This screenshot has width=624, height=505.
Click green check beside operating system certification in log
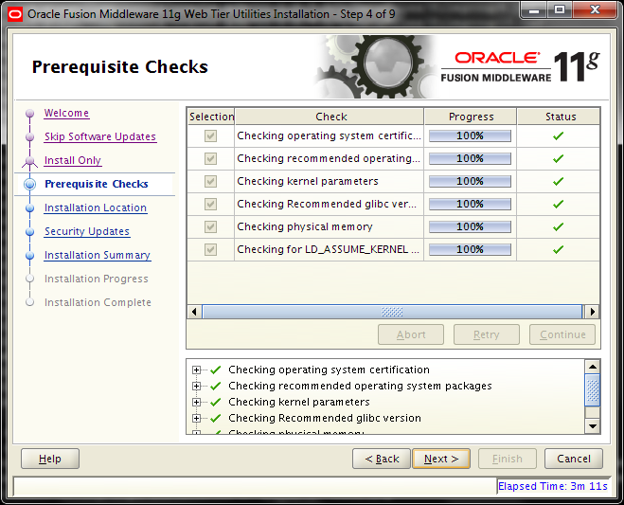click(215, 370)
